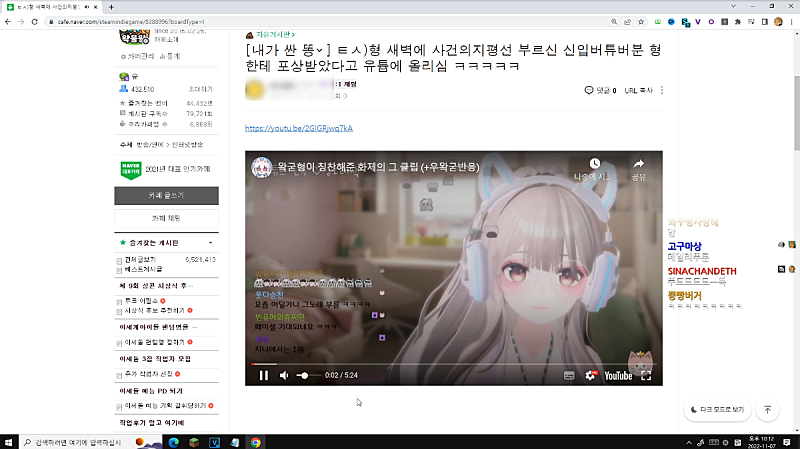Image resolution: width=800 pixels, height=449 pixels.
Task: Click the 게시판 구독 row
Action: pyautogui.click(x=166, y=113)
